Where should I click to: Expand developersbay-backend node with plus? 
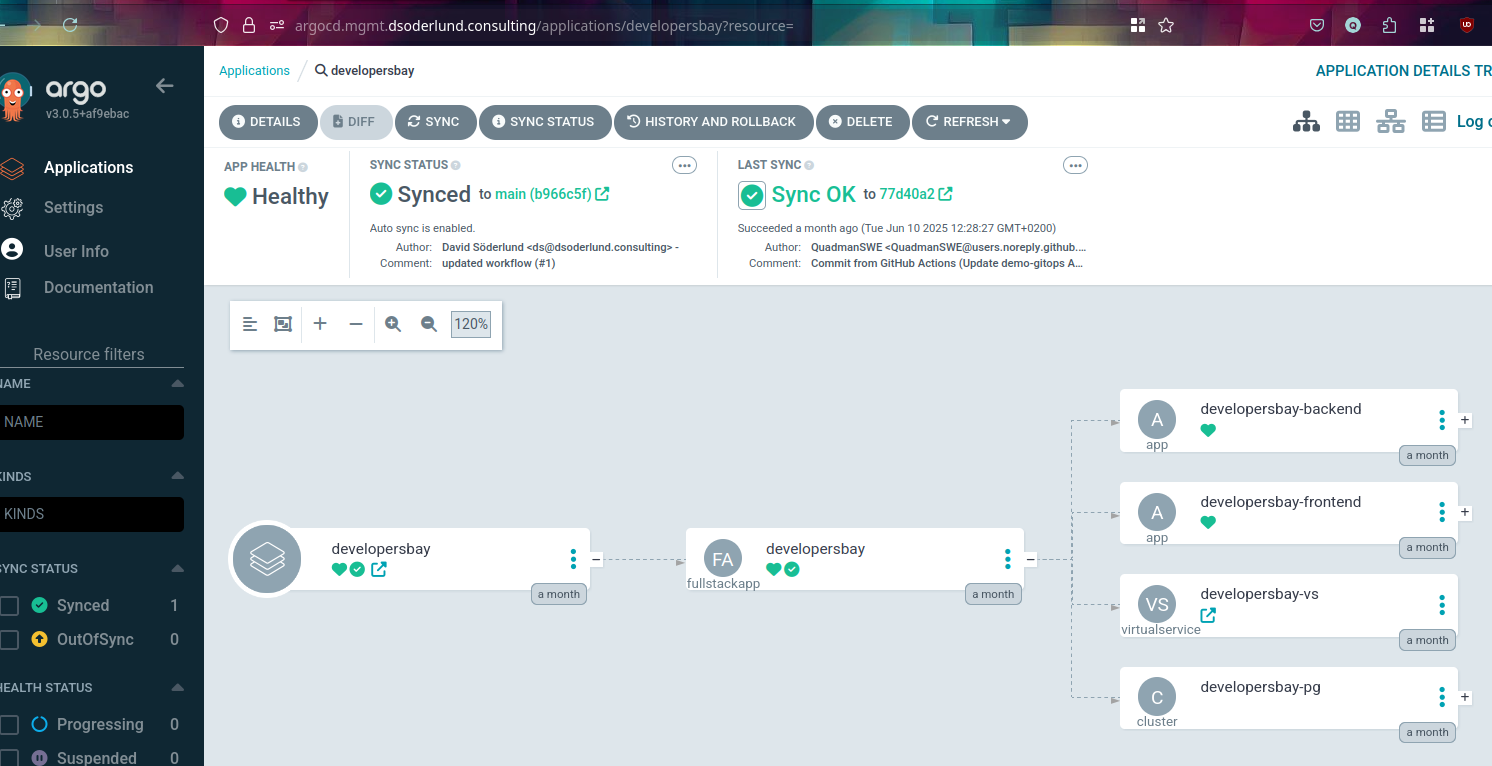click(x=1465, y=420)
